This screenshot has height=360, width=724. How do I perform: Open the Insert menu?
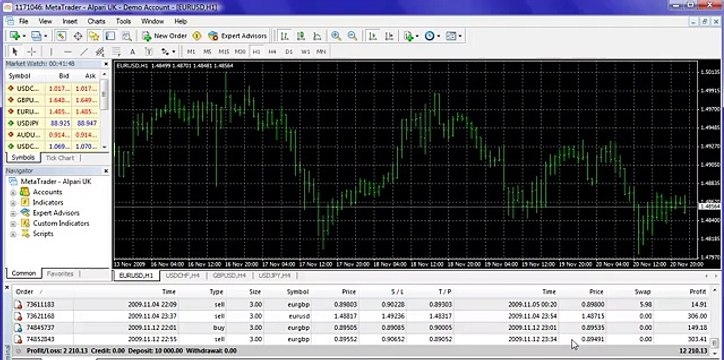click(x=70, y=21)
